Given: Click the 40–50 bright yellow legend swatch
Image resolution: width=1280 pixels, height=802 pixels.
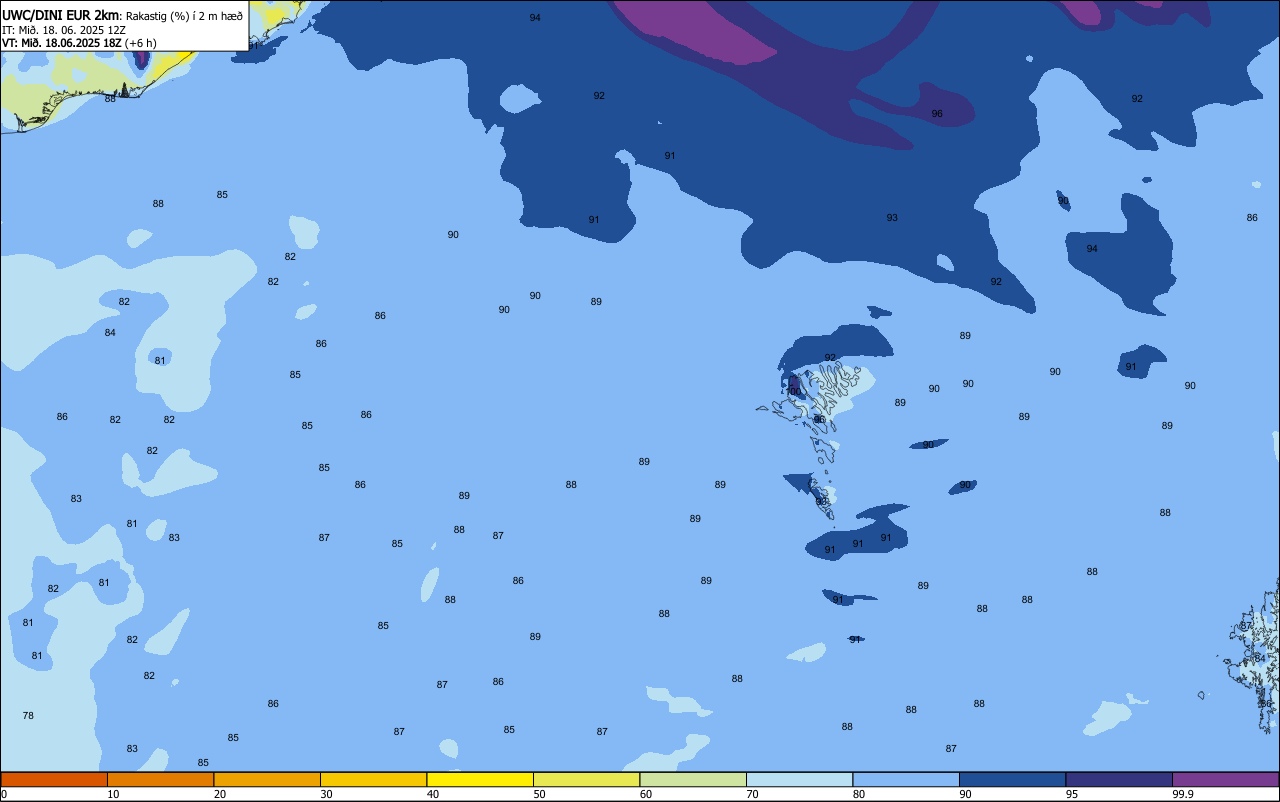Looking at the screenshot, I should [x=480, y=779].
